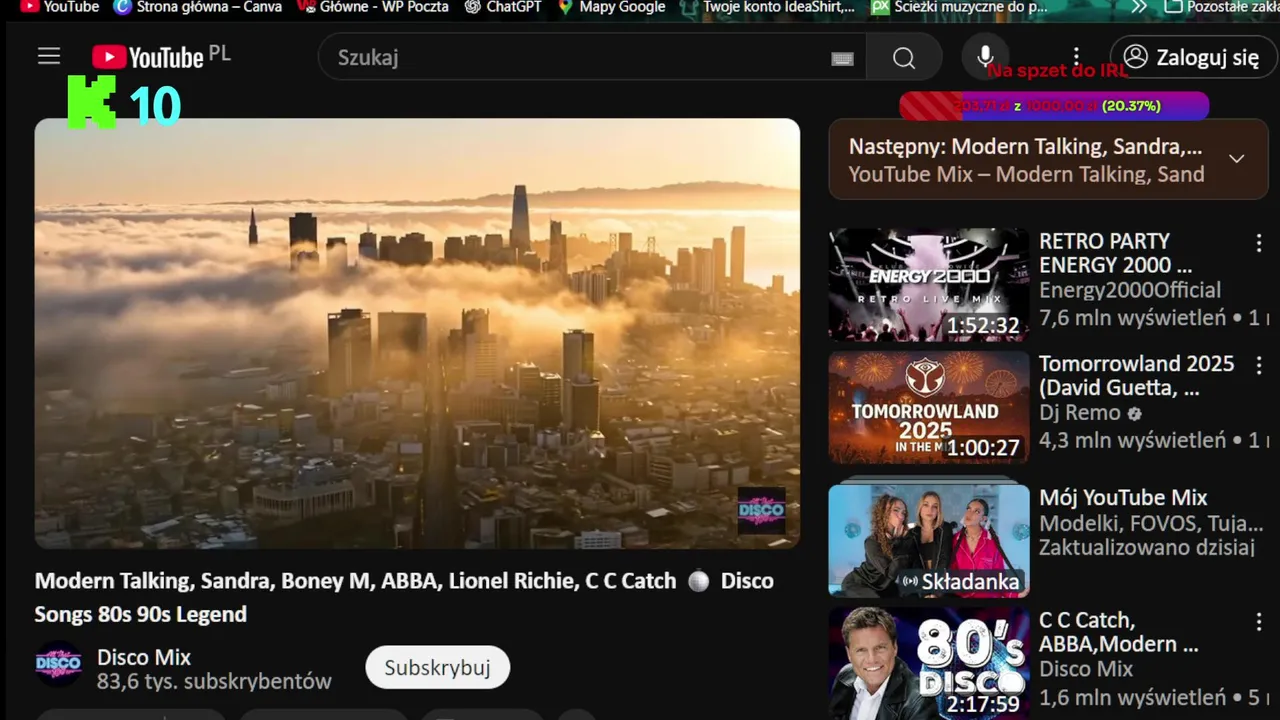Screen dimensions: 1280x720
Task: Open C C Catch, ABBA, Modern title
Action: click(1118, 632)
